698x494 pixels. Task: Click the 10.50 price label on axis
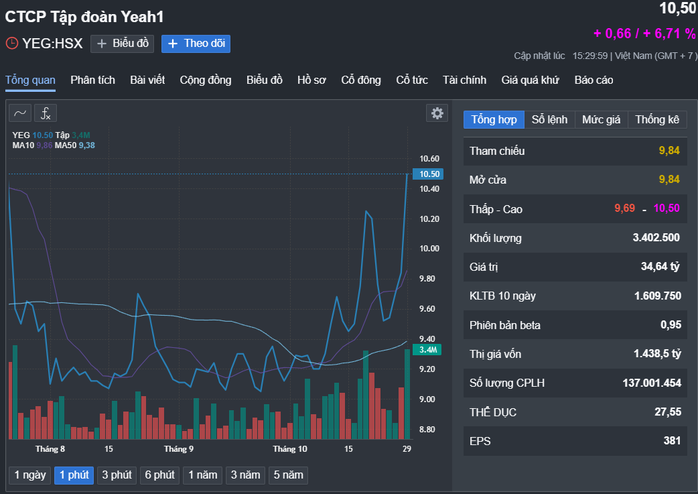428,174
